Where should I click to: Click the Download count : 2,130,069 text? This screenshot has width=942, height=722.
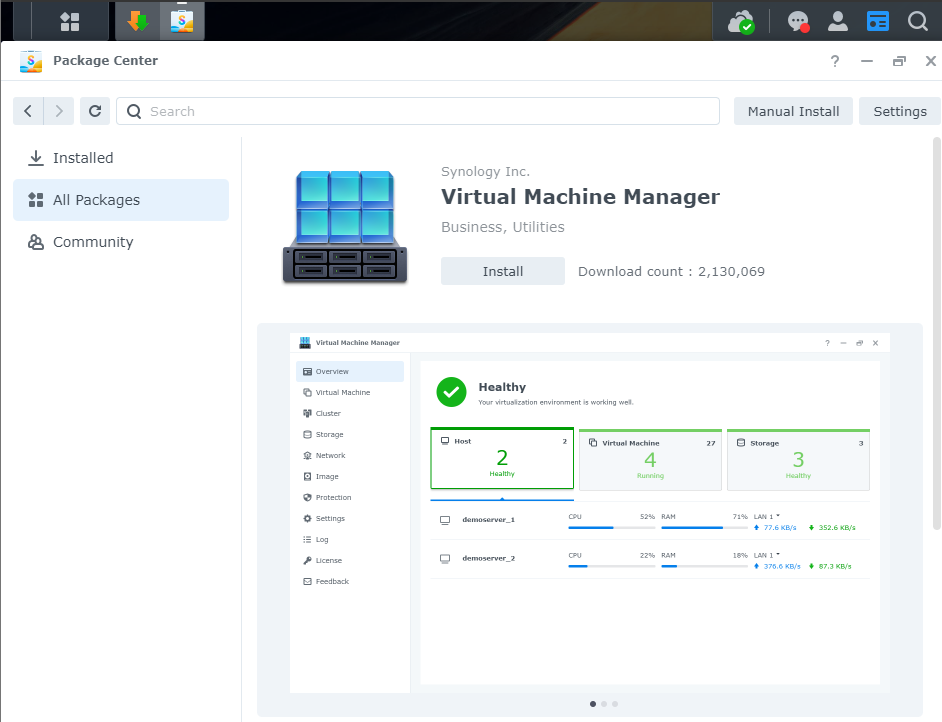pos(671,272)
